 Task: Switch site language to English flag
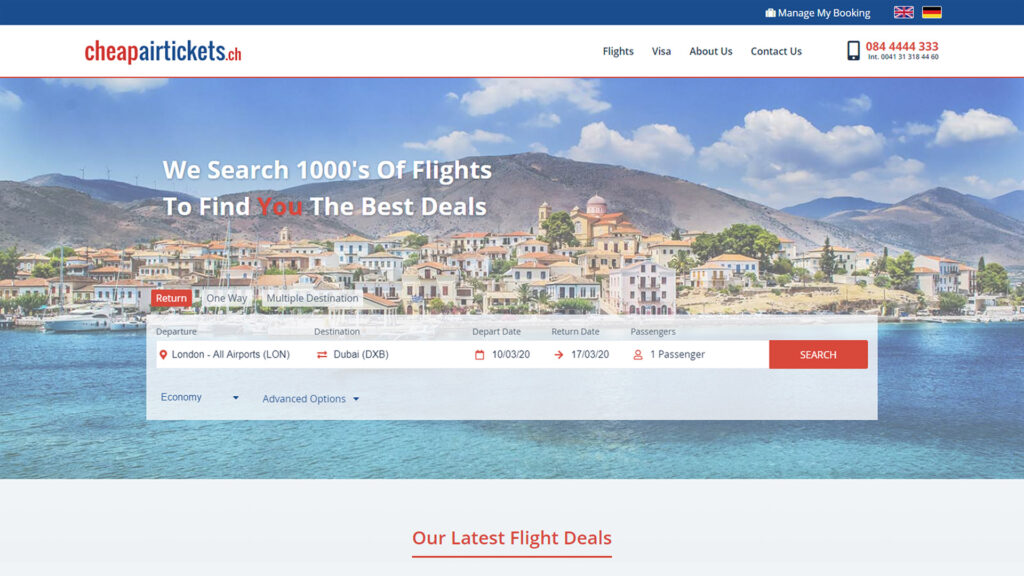(903, 12)
